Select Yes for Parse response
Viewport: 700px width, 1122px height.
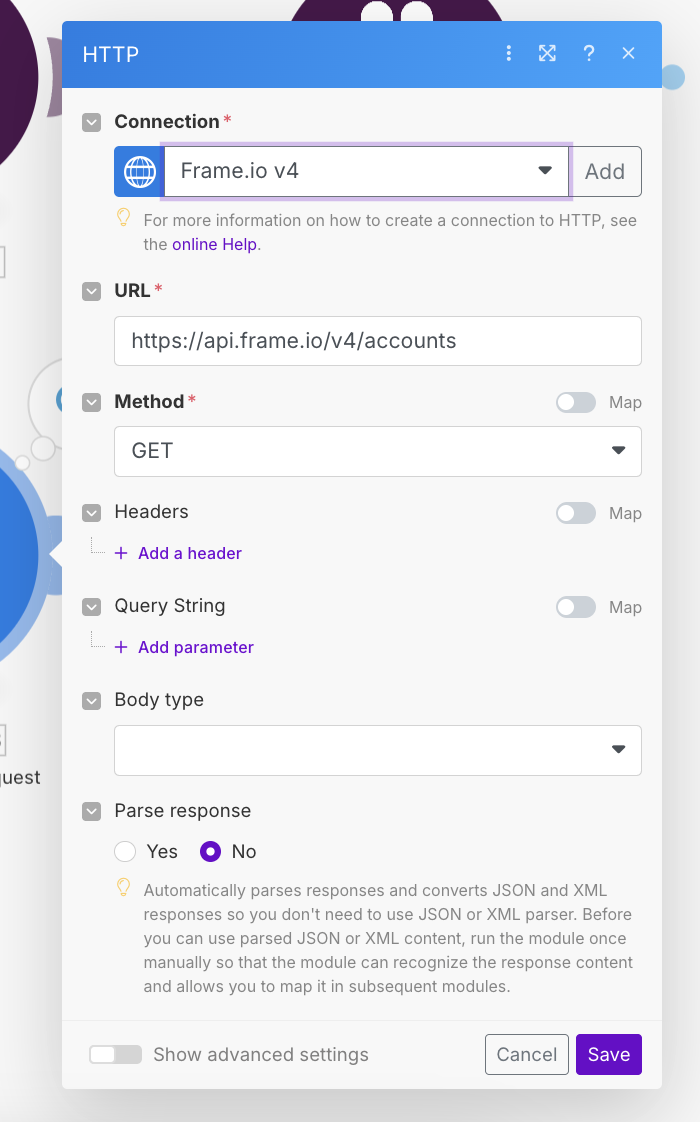(x=125, y=852)
